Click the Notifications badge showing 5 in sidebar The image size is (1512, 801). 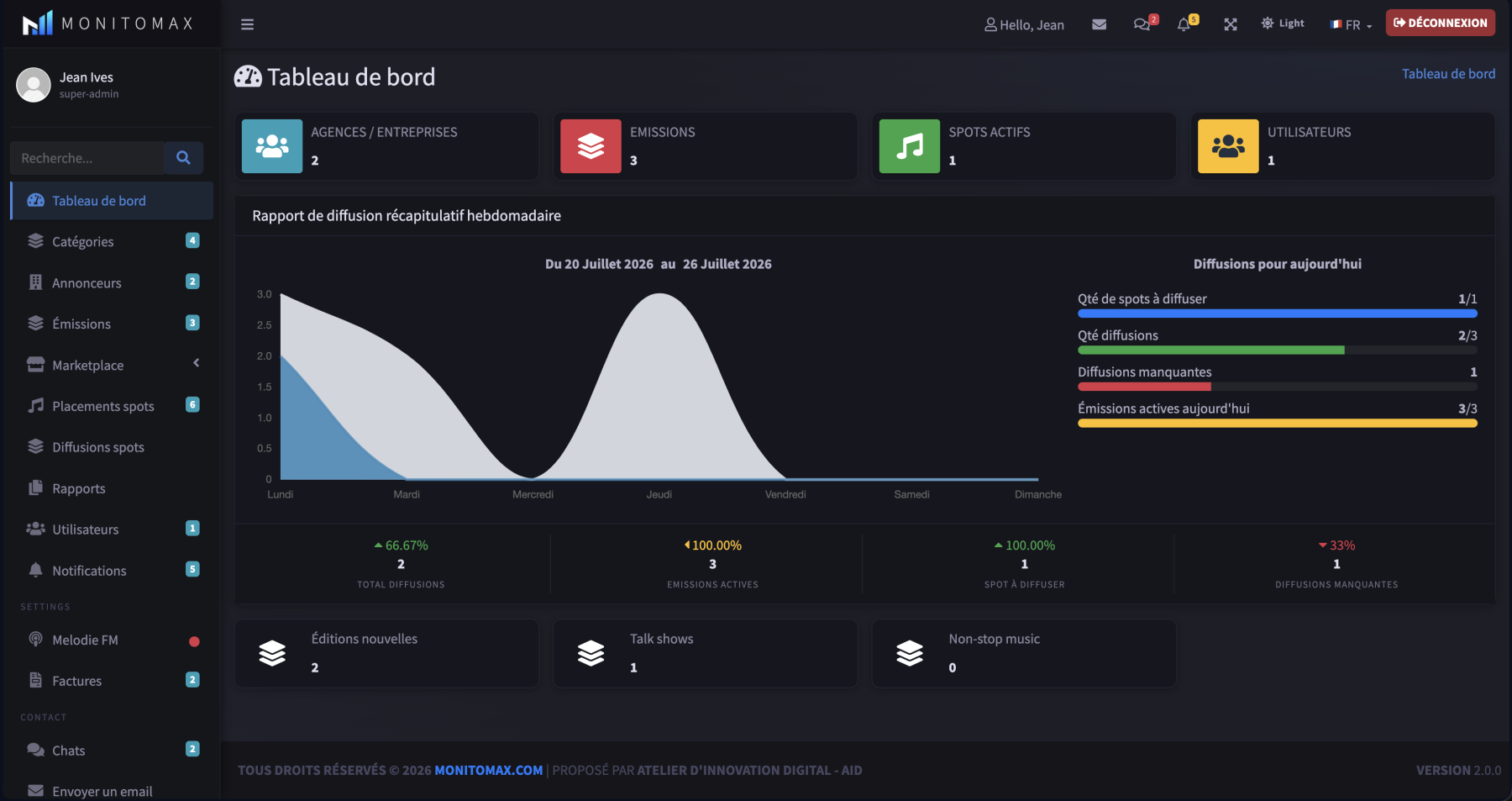(x=192, y=569)
